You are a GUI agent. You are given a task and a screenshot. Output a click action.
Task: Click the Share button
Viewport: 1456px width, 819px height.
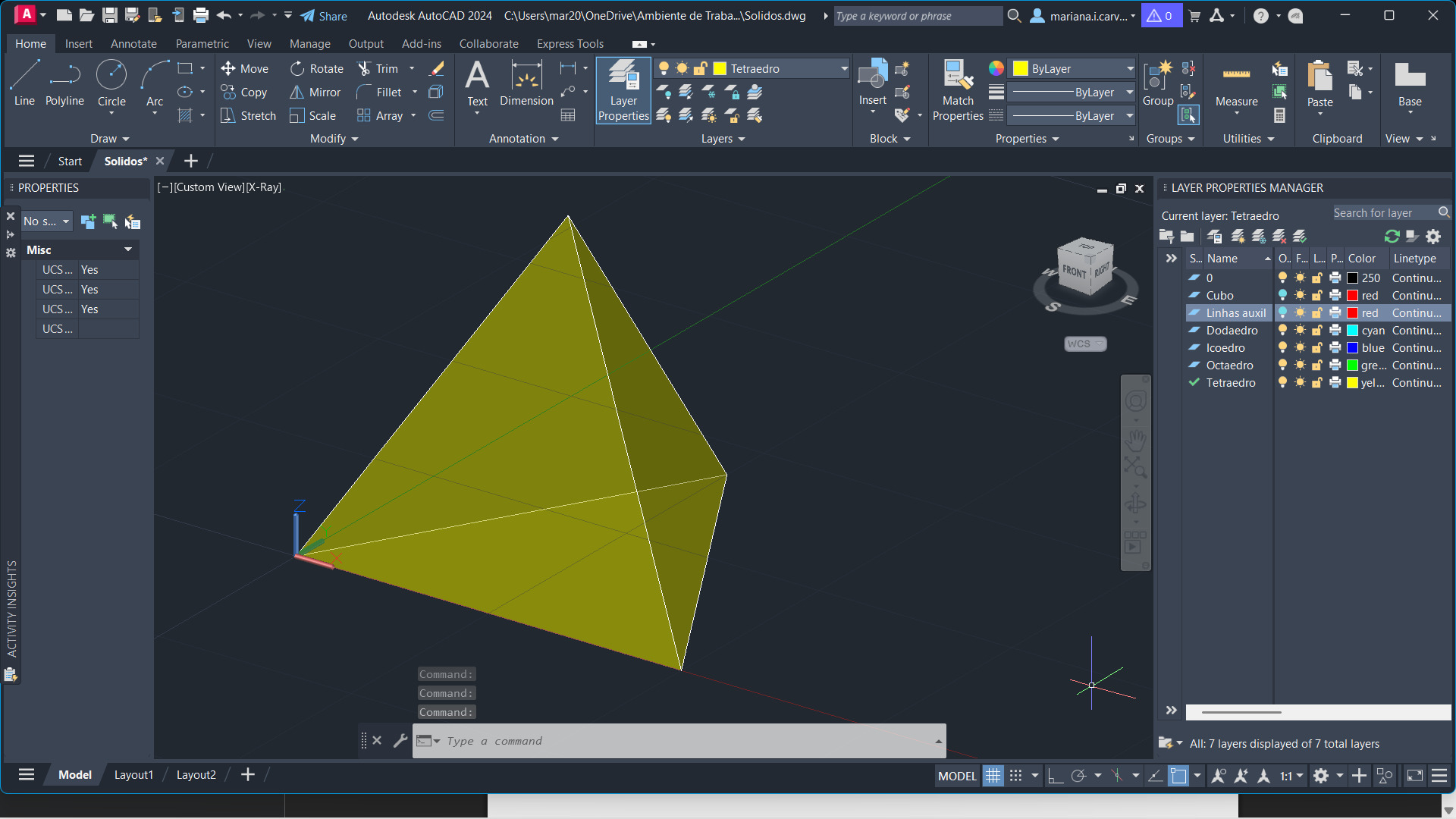[x=324, y=16]
